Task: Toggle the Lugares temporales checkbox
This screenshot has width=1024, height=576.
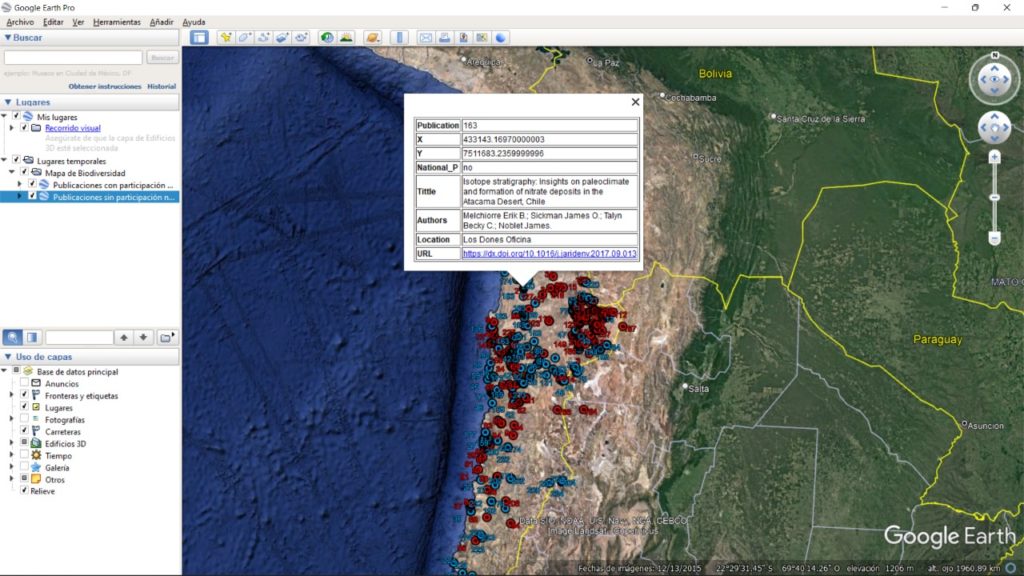Action: click(16, 160)
